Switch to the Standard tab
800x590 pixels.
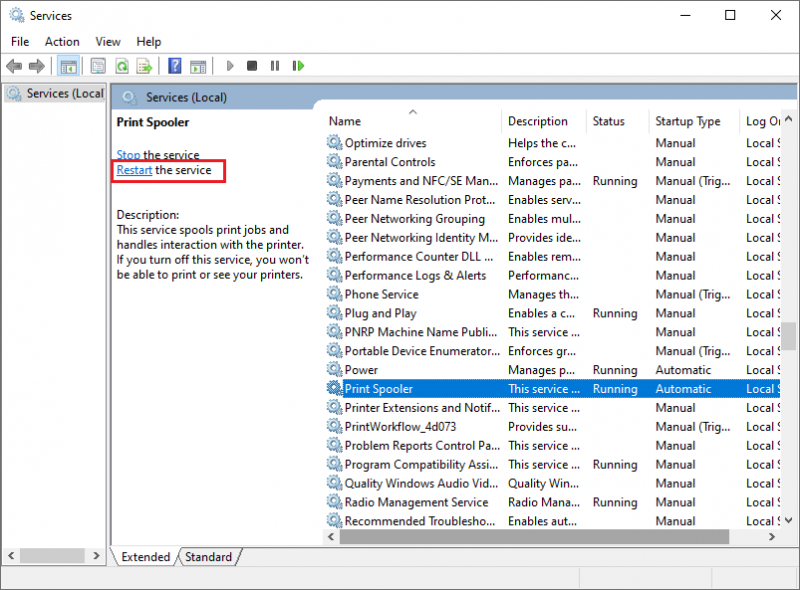tap(208, 557)
